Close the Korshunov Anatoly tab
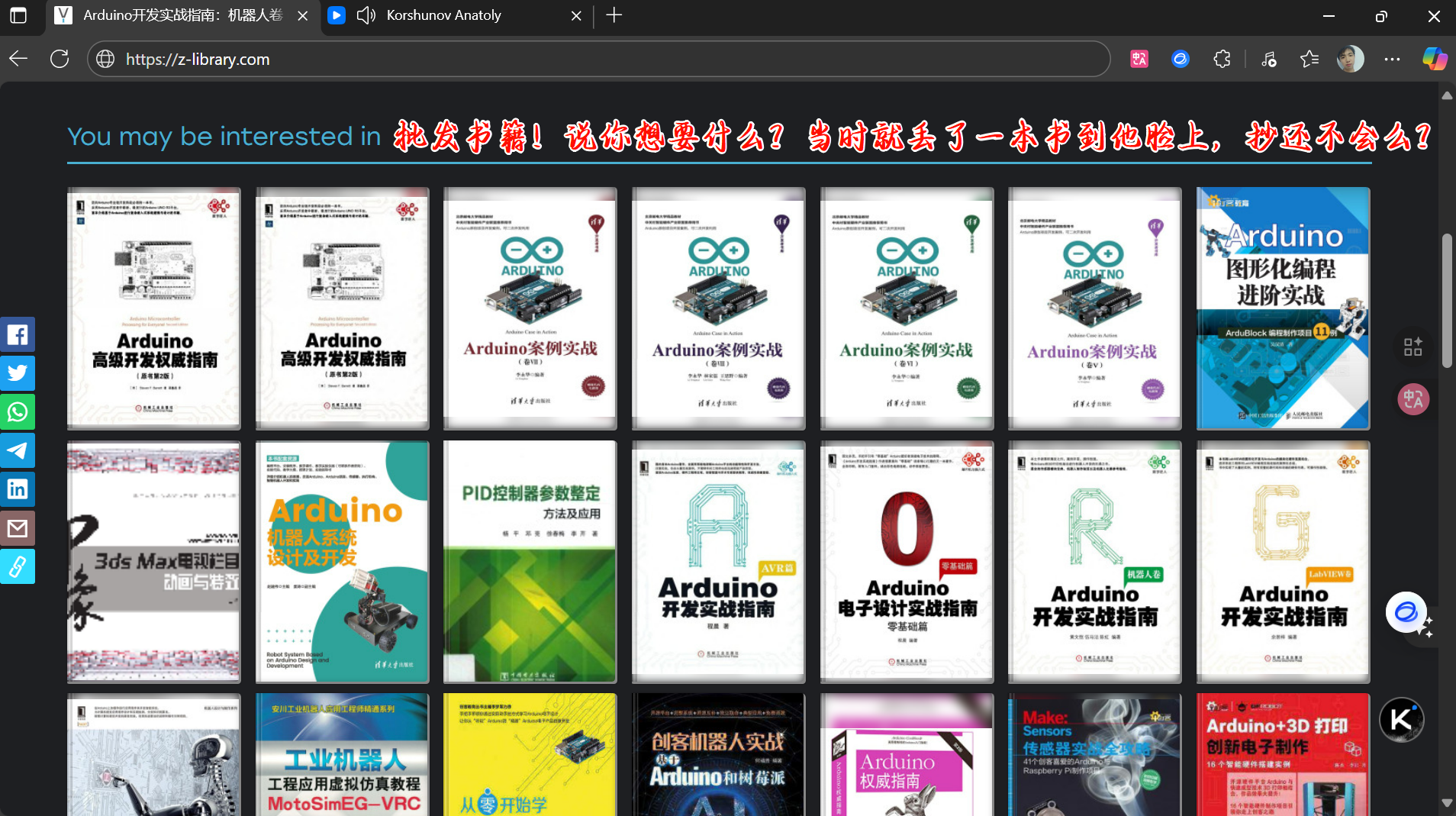Viewport: 1456px width, 816px height. tap(576, 15)
